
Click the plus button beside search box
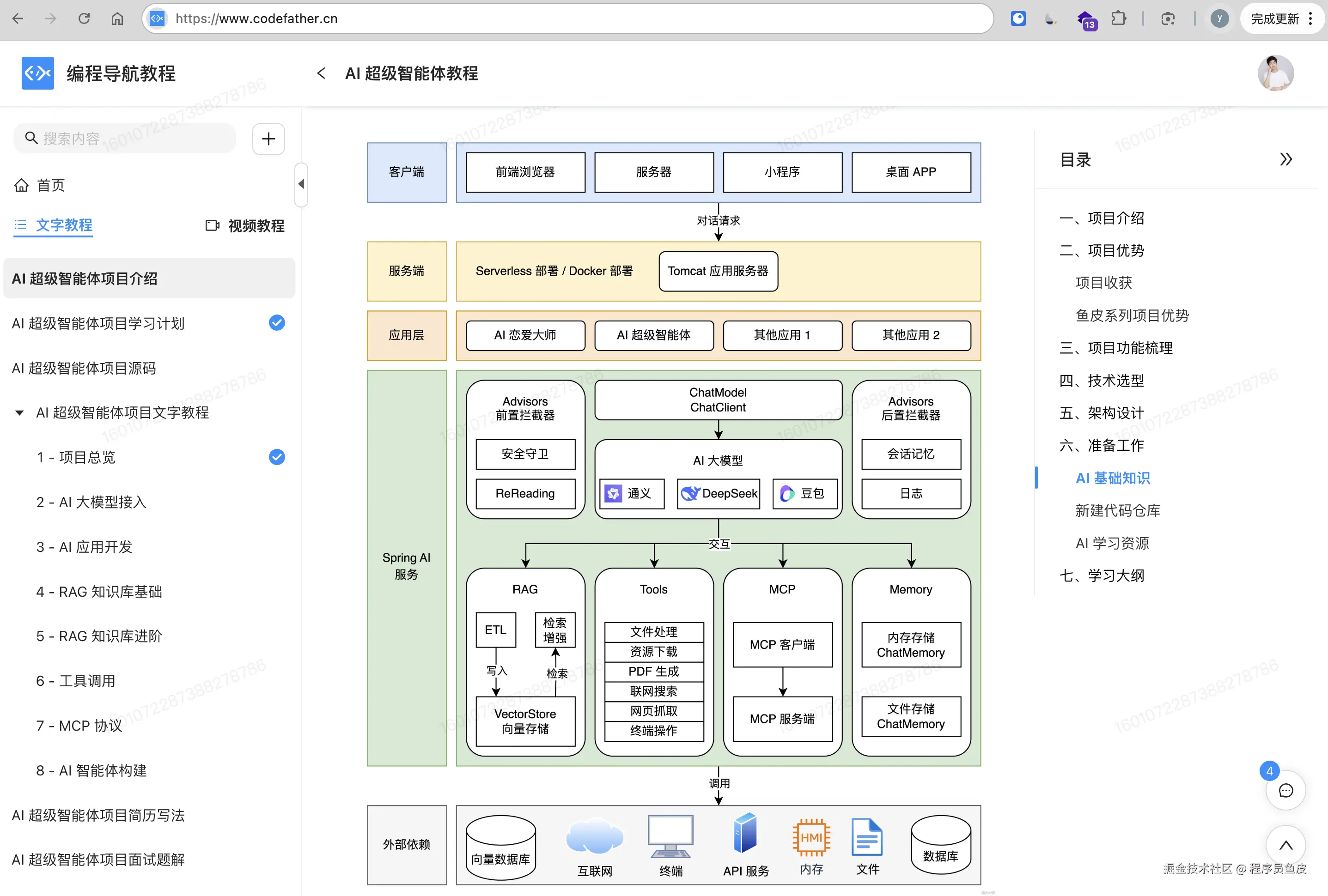pyautogui.click(x=268, y=139)
